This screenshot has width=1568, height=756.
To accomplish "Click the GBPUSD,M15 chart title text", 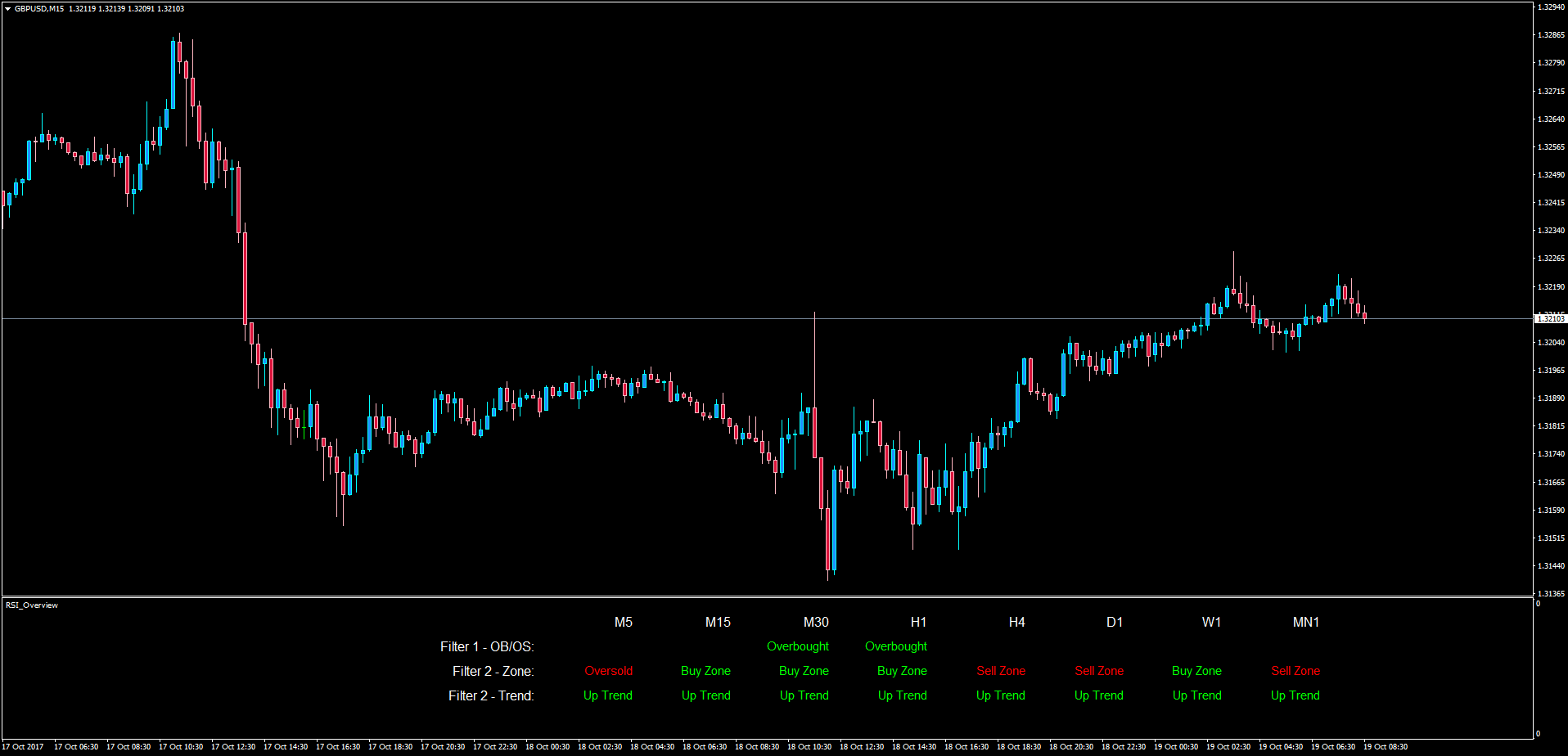I will point(39,9).
